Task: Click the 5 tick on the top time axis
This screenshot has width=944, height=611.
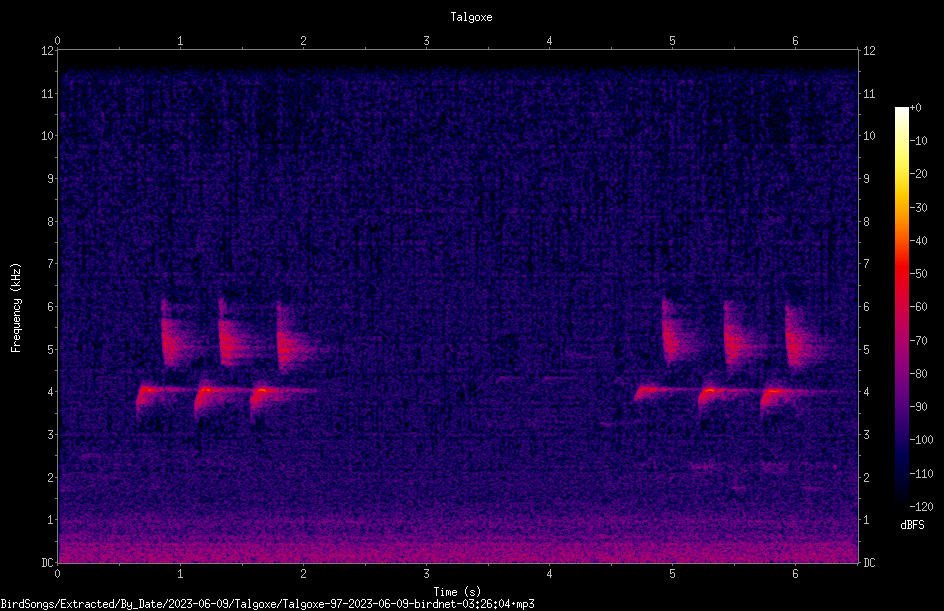Action: (672, 41)
